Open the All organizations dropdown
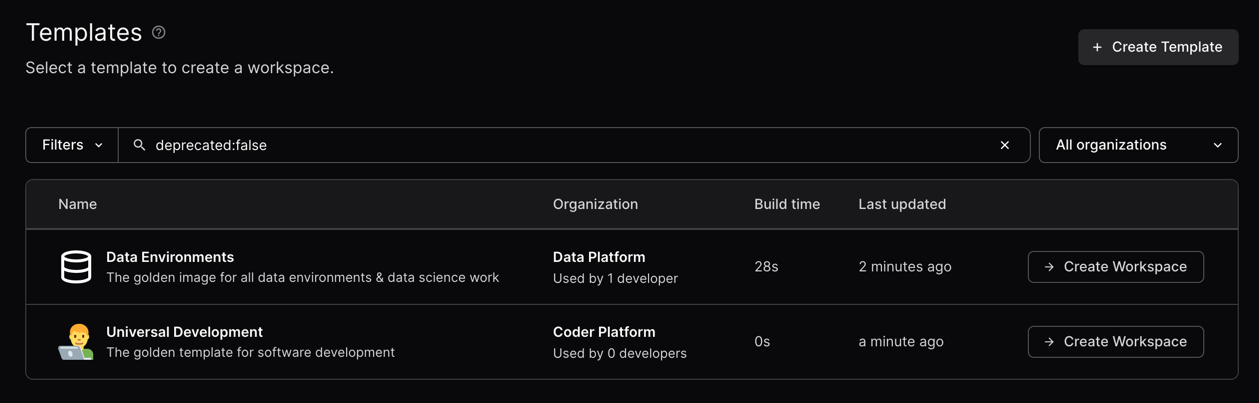The width and height of the screenshot is (1259, 403). 1138,145
